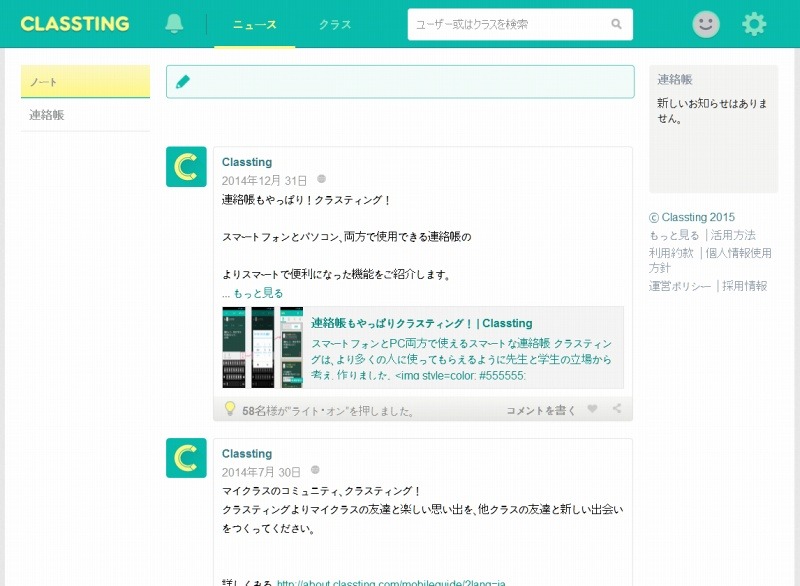800x586 pixels.
Task: Click the 2014年12月 31日 post date
Action: pyautogui.click(x=264, y=181)
